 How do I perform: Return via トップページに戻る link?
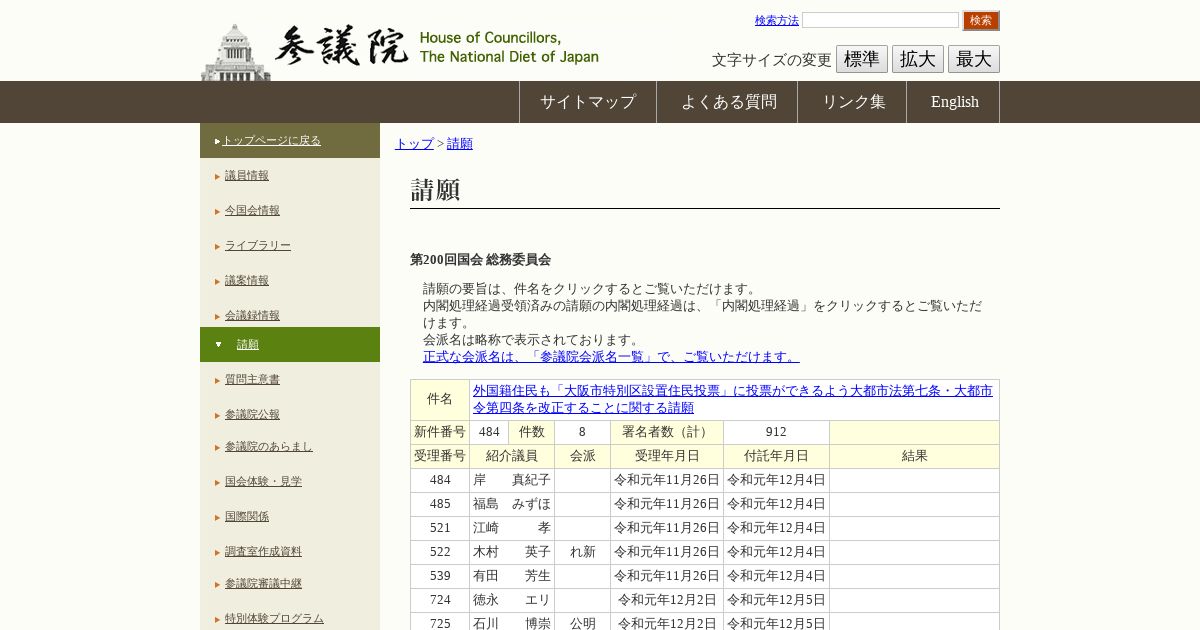(271, 140)
